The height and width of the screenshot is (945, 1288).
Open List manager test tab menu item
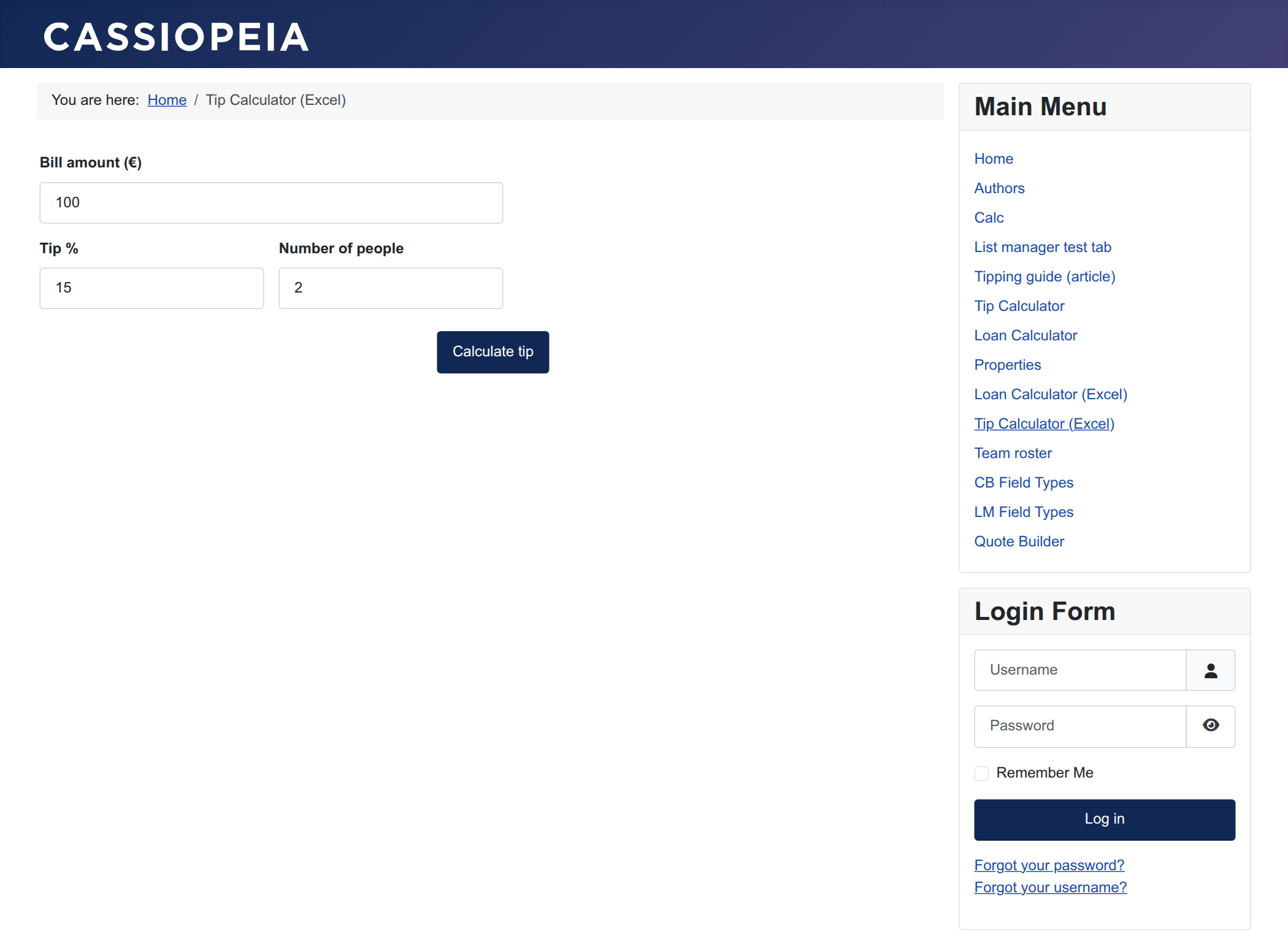1043,247
